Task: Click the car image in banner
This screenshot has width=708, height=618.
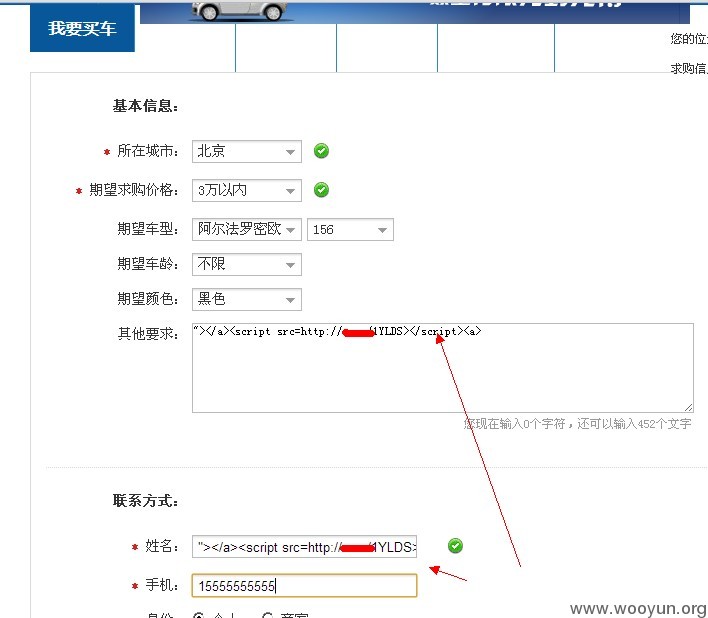Action: tap(239, 12)
